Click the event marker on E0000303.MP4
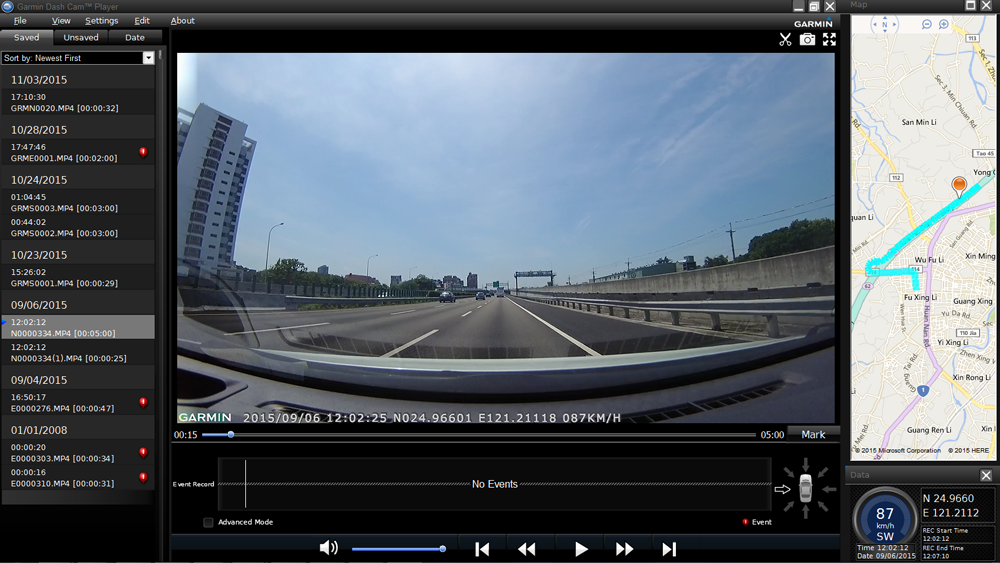1000x563 pixels. coord(143,453)
